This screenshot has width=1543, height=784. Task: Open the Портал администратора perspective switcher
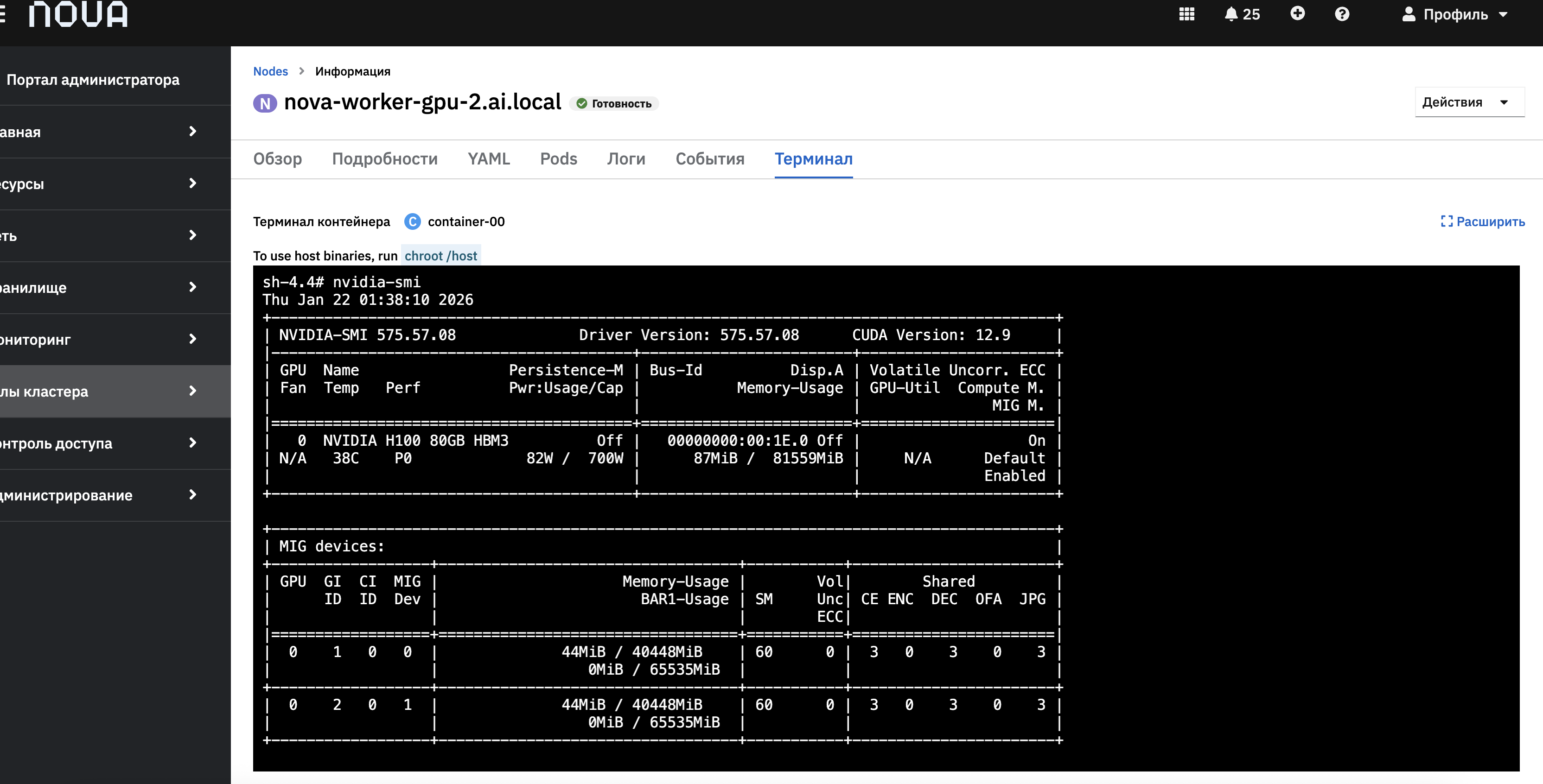click(93, 80)
